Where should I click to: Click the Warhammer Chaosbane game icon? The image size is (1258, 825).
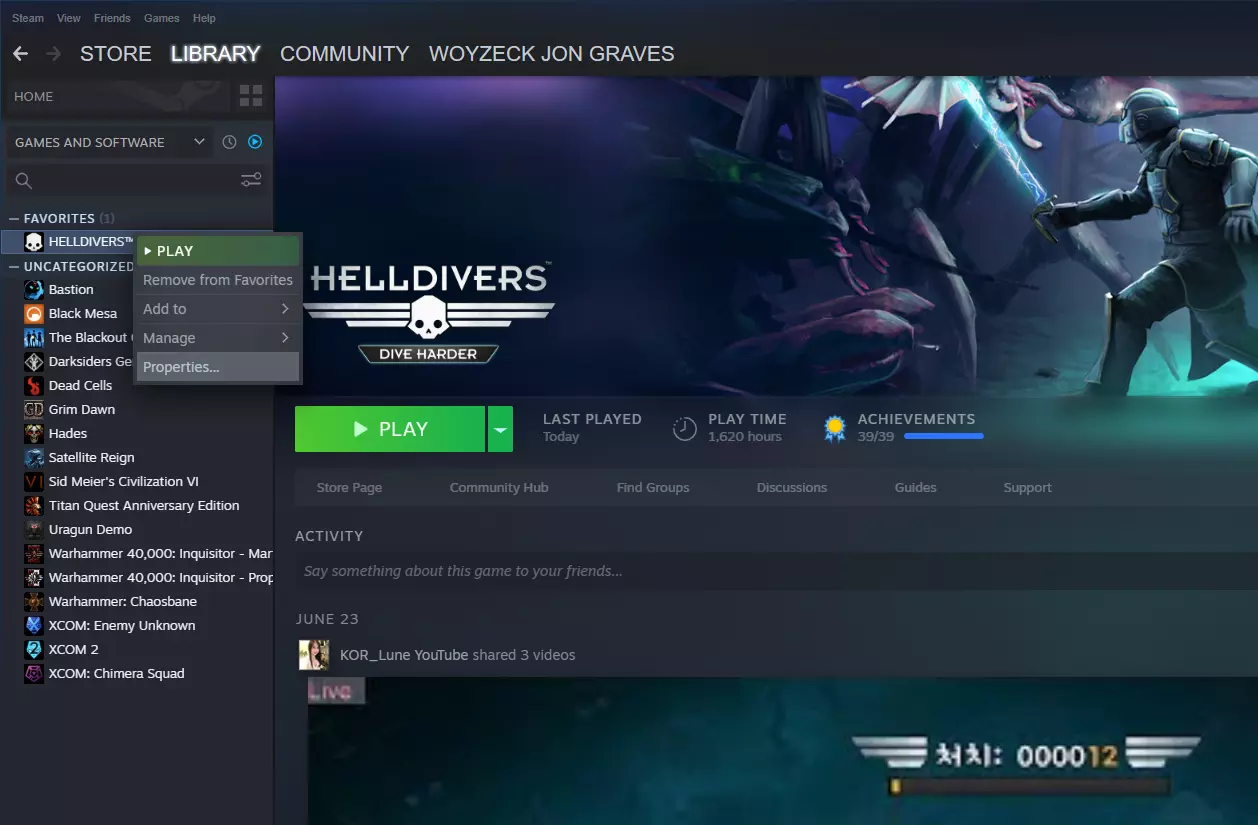33,602
